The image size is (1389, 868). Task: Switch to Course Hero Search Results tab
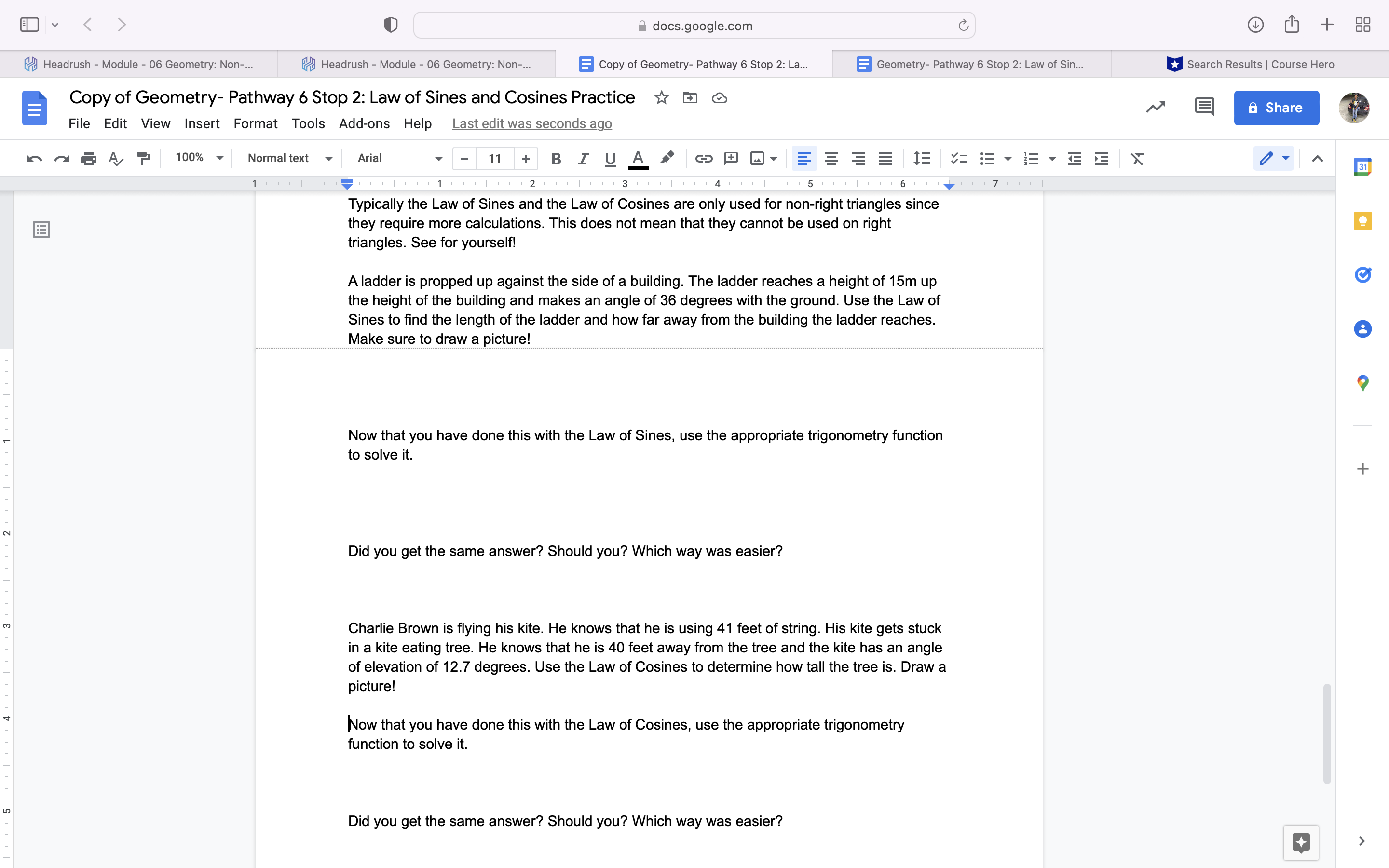click(1250, 64)
